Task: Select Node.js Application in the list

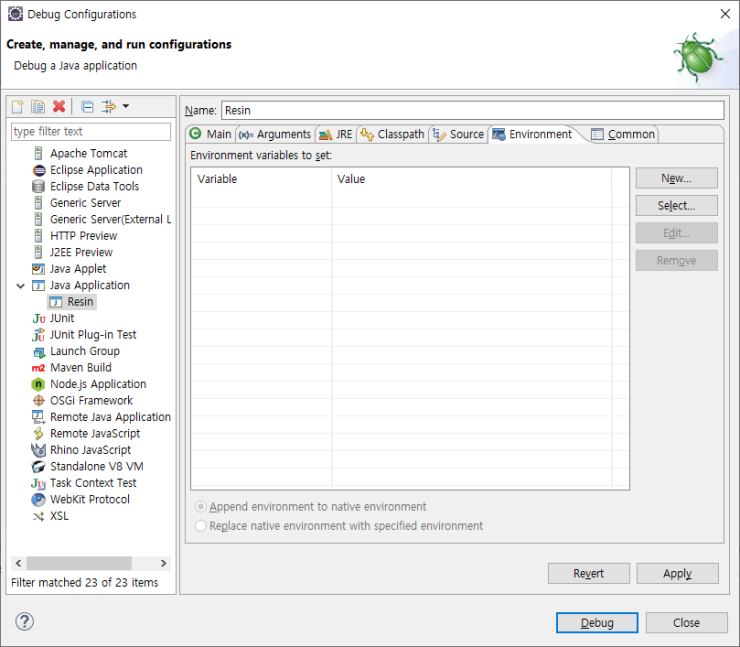Action: point(97,384)
